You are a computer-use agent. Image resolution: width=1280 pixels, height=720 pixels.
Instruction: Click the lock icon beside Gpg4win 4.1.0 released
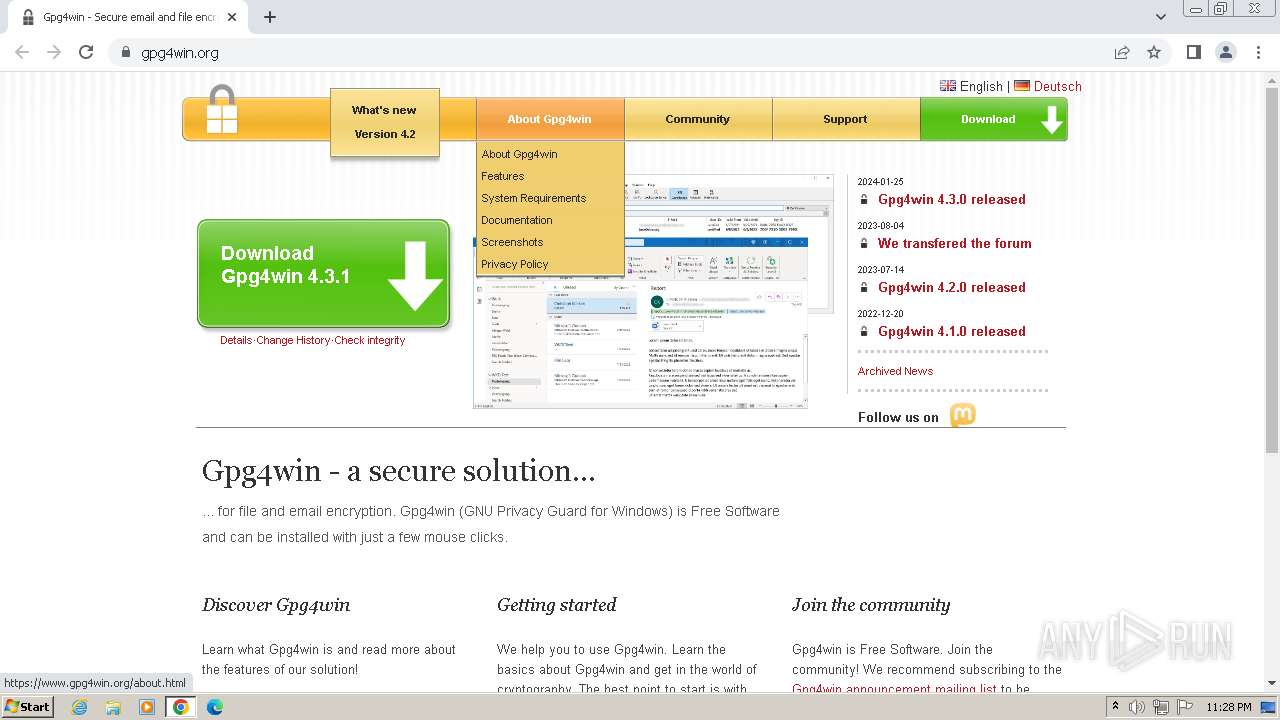865,331
